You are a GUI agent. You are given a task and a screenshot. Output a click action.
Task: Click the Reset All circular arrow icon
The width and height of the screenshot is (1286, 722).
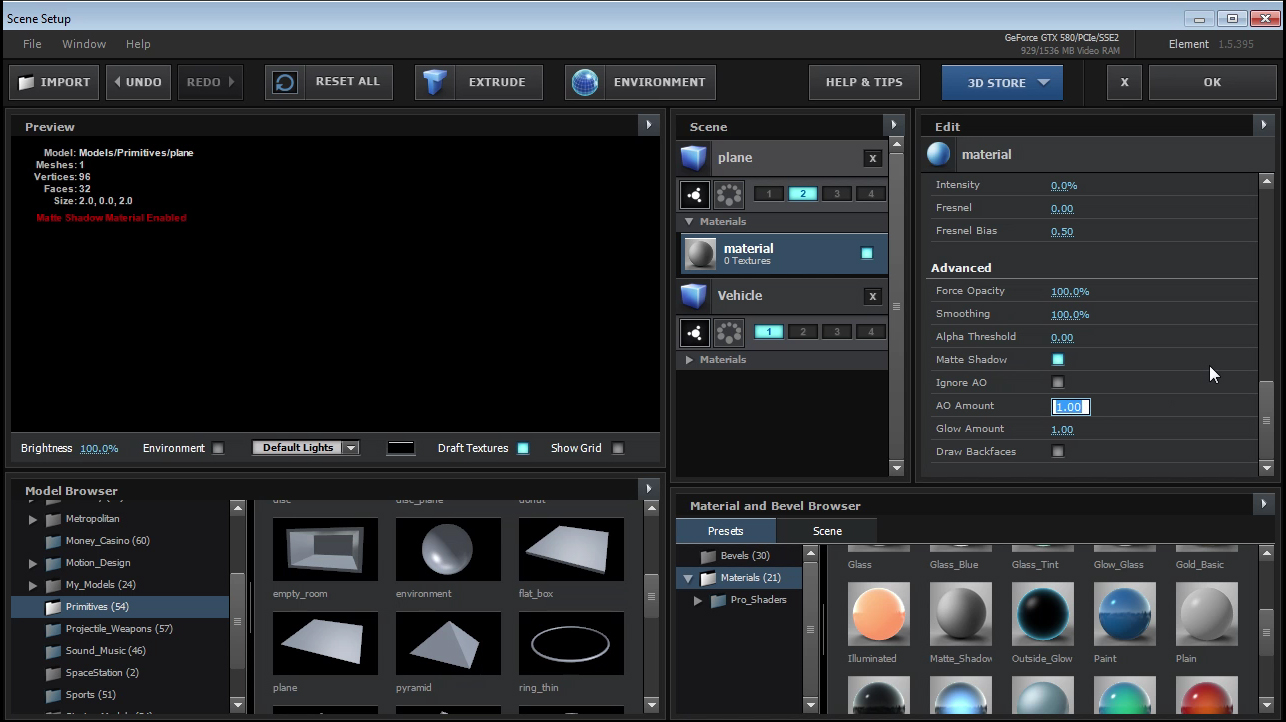[x=285, y=82]
